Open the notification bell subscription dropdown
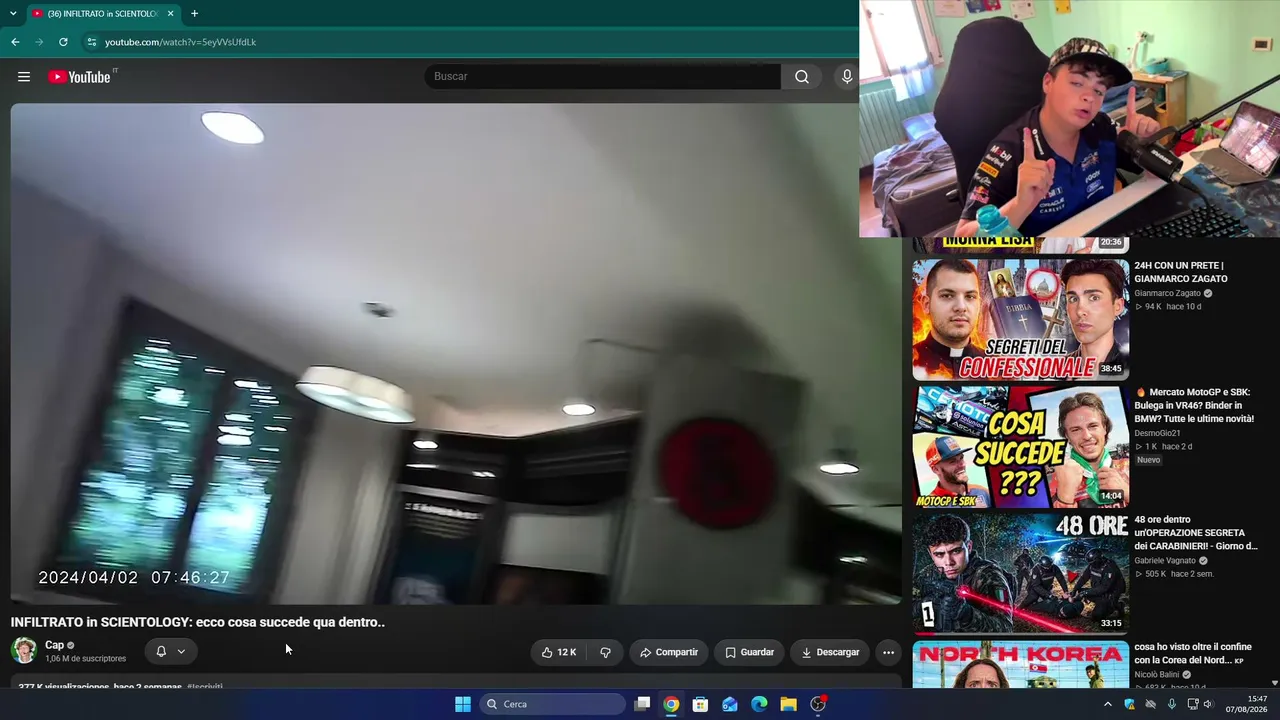Viewport: 1280px width, 720px height. tap(170, 651)
